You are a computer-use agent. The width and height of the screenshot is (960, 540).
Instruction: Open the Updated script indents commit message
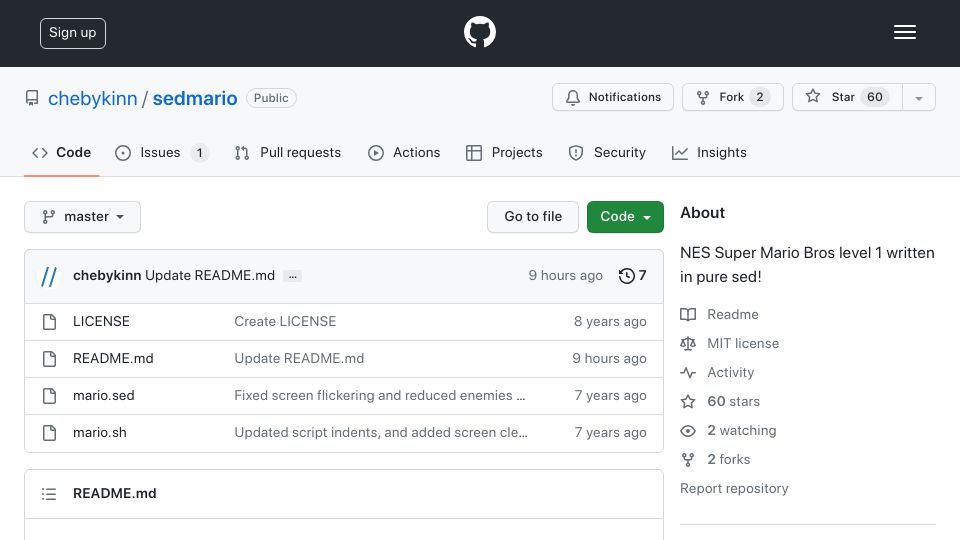381,433
